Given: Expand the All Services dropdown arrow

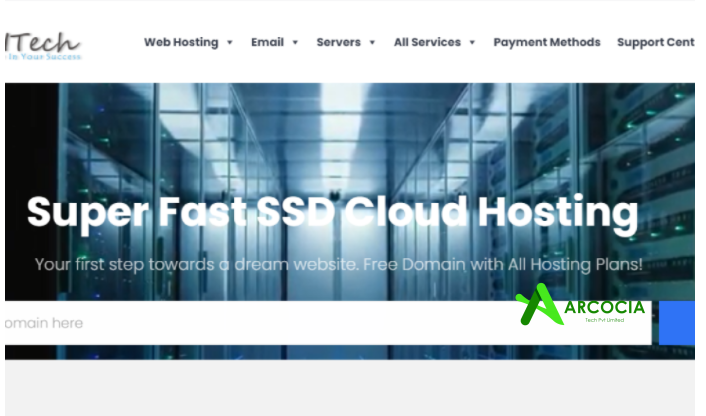Looking at the screenshot, I should [472, 43].
